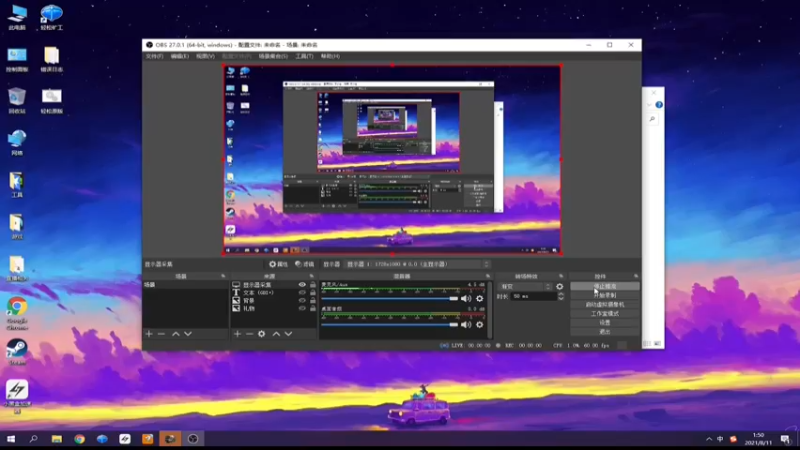The width and height of the screenshot is (800, 450).
Task: Open 麦克风/Aux audio settings gear
Action: tap(480, 298)
